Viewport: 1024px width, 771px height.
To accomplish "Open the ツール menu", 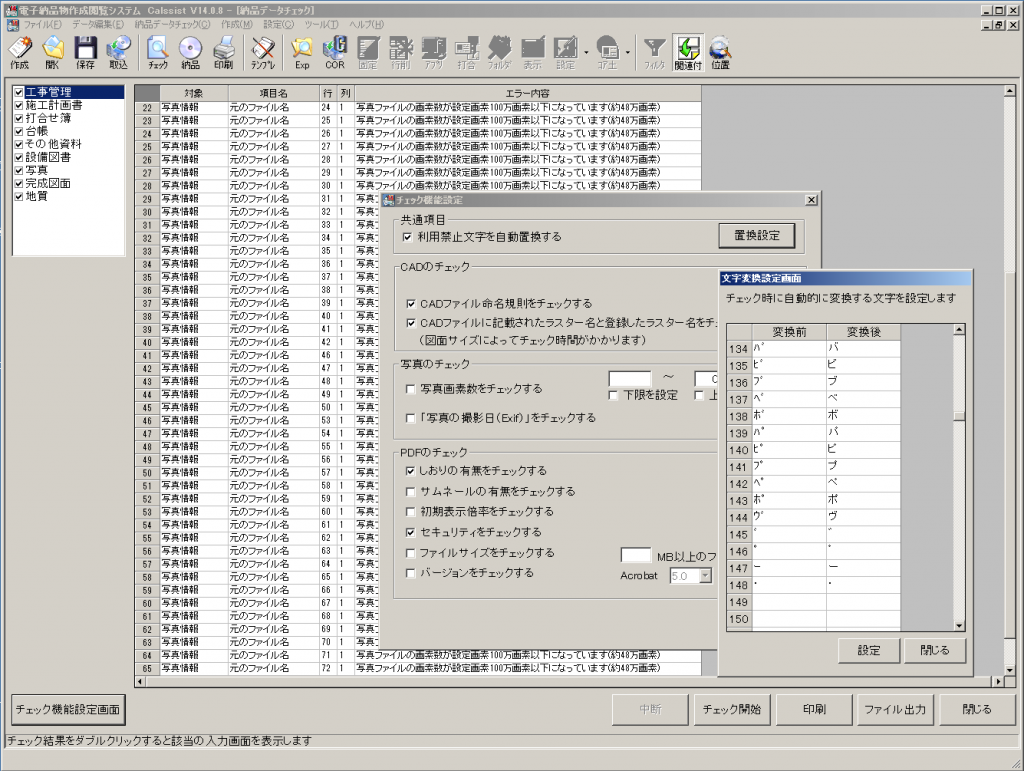I will 320,24.
